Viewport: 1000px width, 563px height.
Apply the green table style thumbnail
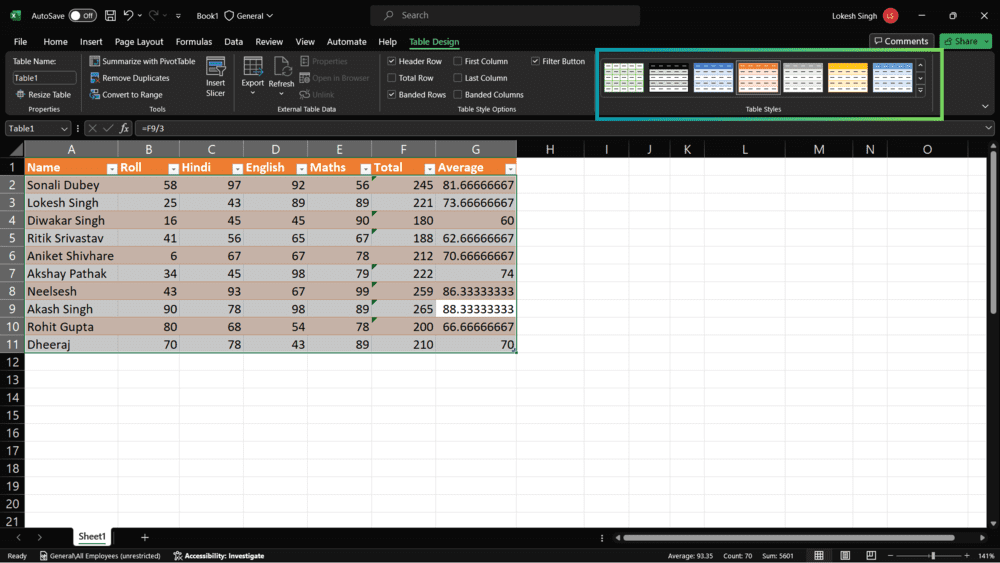pos(623,78)
